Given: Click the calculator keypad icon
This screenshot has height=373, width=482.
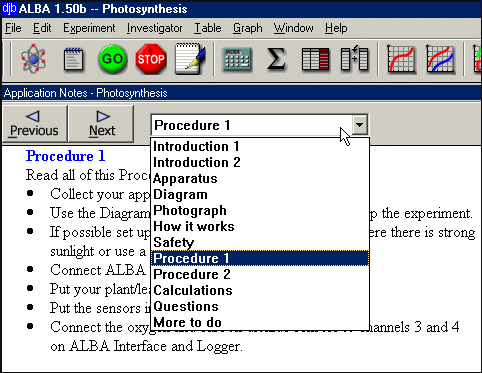Looking at the screenshot, I should 238,59.
